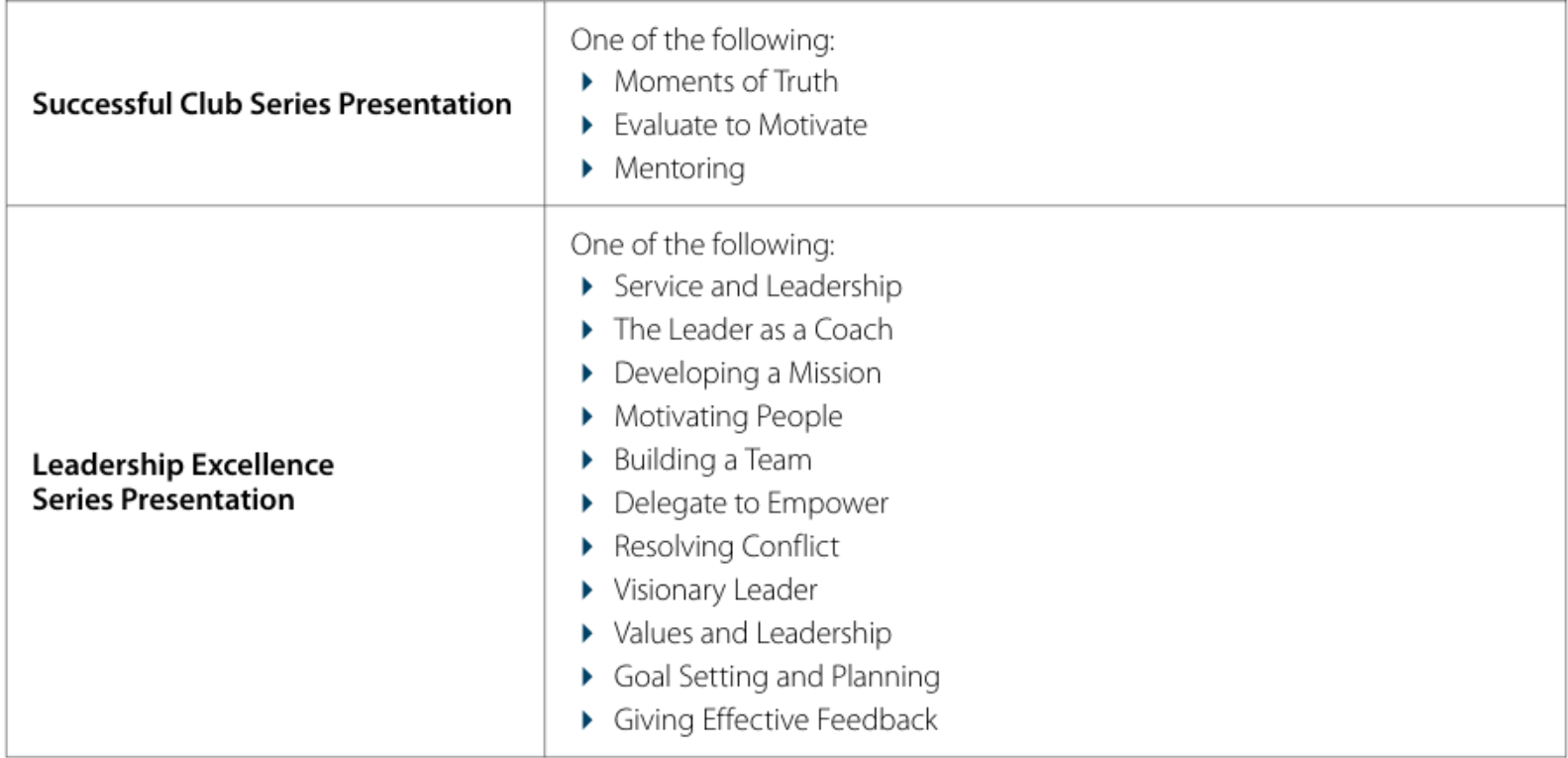The width and height of the screenshot is (1568, 758).
Task: Click 'One of the following:' above Service and Leadership
Action: point(702,245)
